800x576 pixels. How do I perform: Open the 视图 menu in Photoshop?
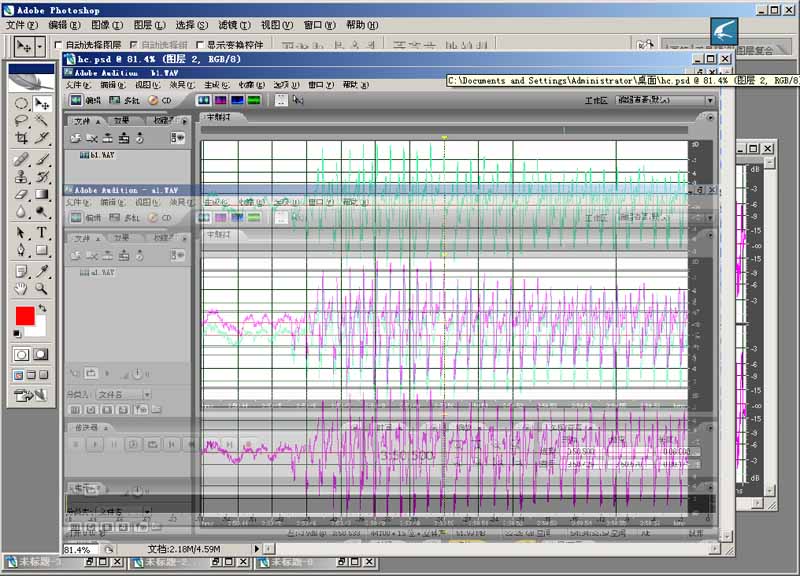tap(277, 25)
